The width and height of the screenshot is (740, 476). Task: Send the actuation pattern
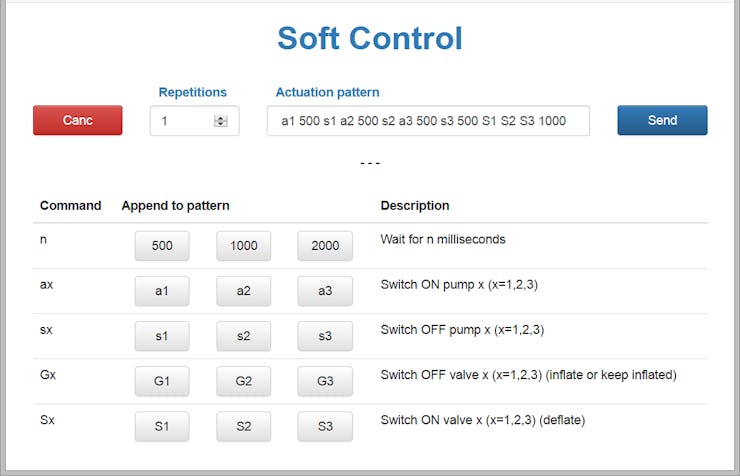click(x=662, y=120)
